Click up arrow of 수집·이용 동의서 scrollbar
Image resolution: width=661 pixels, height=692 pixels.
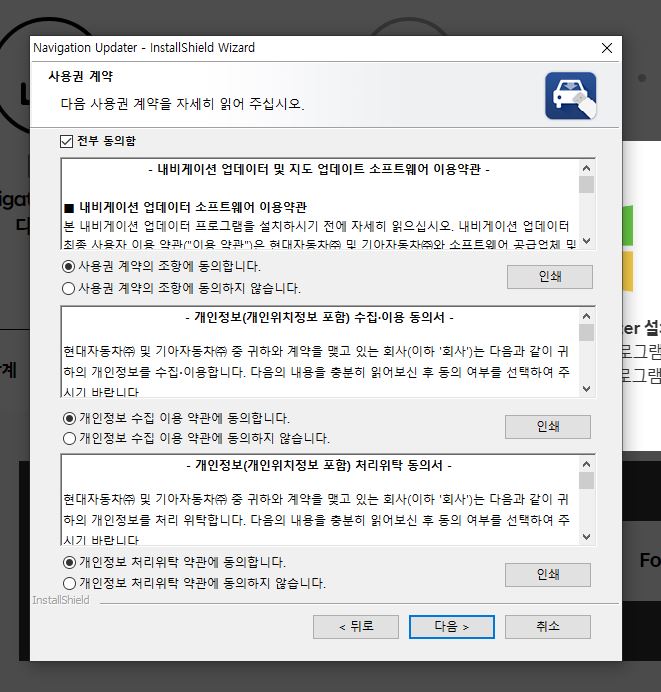click(586, 316)
